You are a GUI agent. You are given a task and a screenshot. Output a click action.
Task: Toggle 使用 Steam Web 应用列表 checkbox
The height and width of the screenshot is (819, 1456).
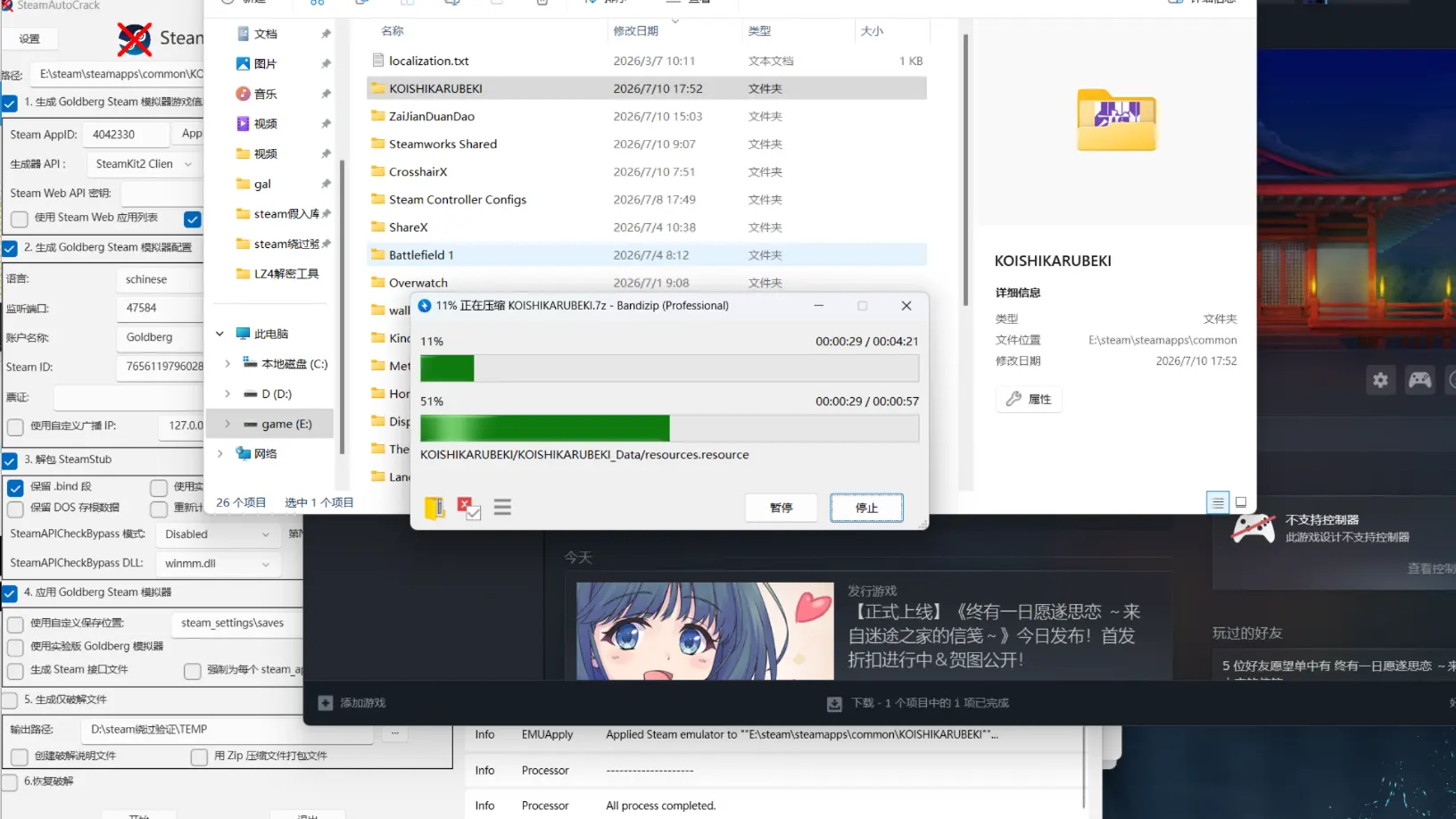tap(19, 219)
